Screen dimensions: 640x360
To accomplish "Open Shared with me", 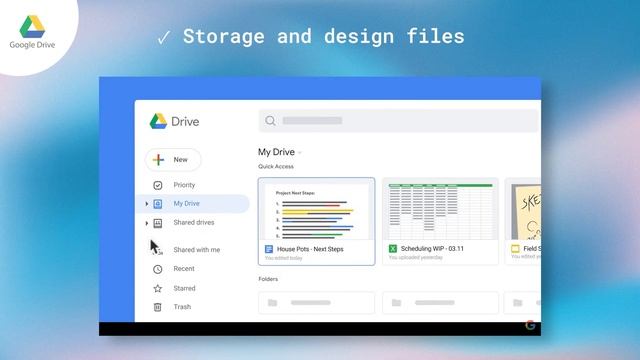I will click(196, 250).
